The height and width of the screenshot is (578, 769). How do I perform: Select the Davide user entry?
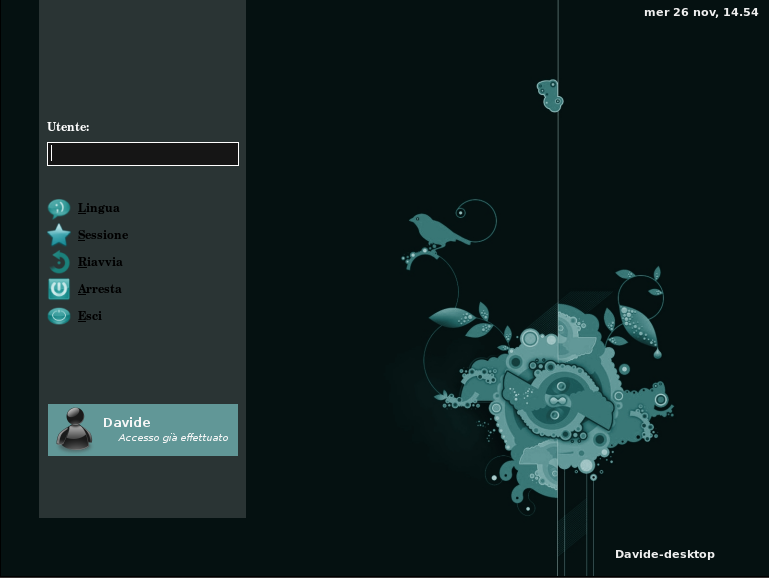tap(143, 430)
